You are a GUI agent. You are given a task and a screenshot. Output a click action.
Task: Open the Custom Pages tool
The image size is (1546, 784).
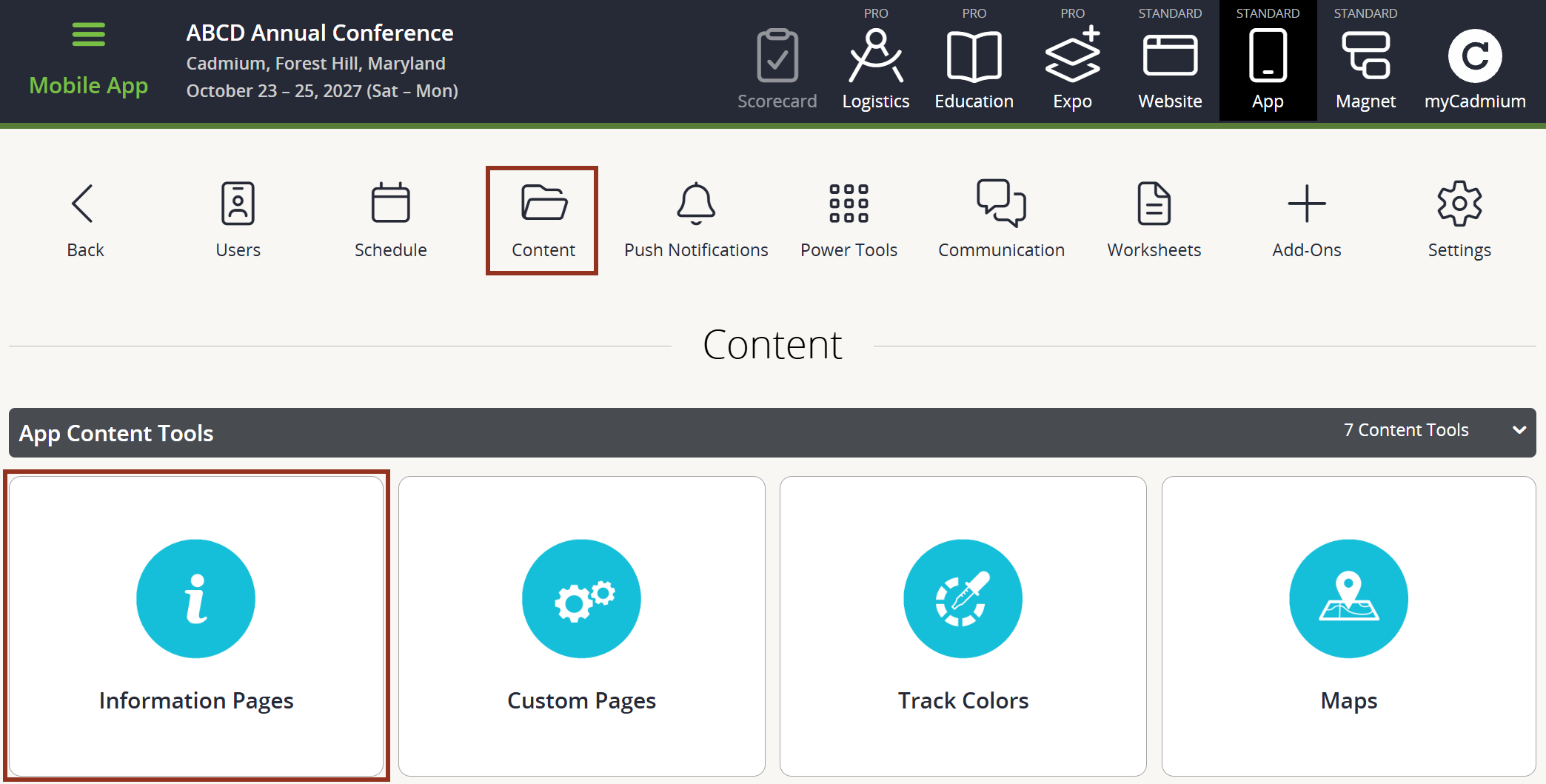click(x=581, y=626)
